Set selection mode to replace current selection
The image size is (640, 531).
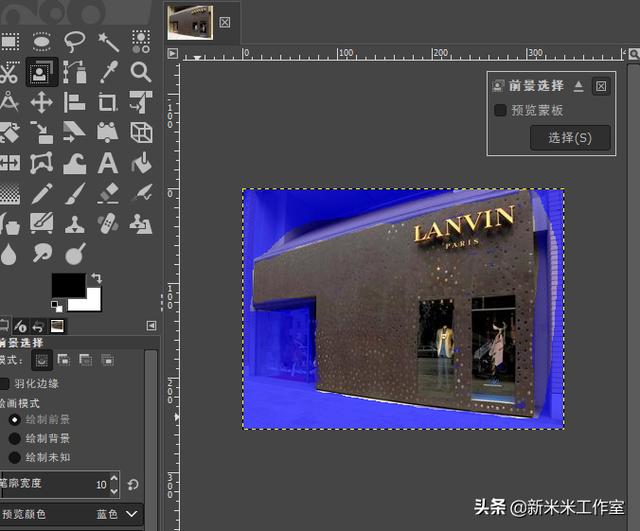pos(42,360)
